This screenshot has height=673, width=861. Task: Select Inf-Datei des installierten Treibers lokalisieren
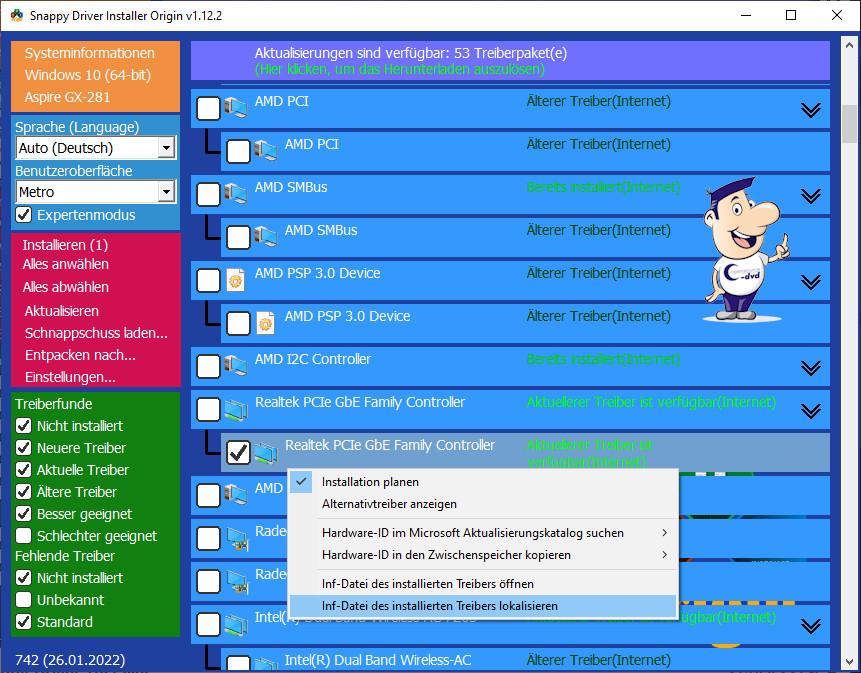[x=439, y=606]
